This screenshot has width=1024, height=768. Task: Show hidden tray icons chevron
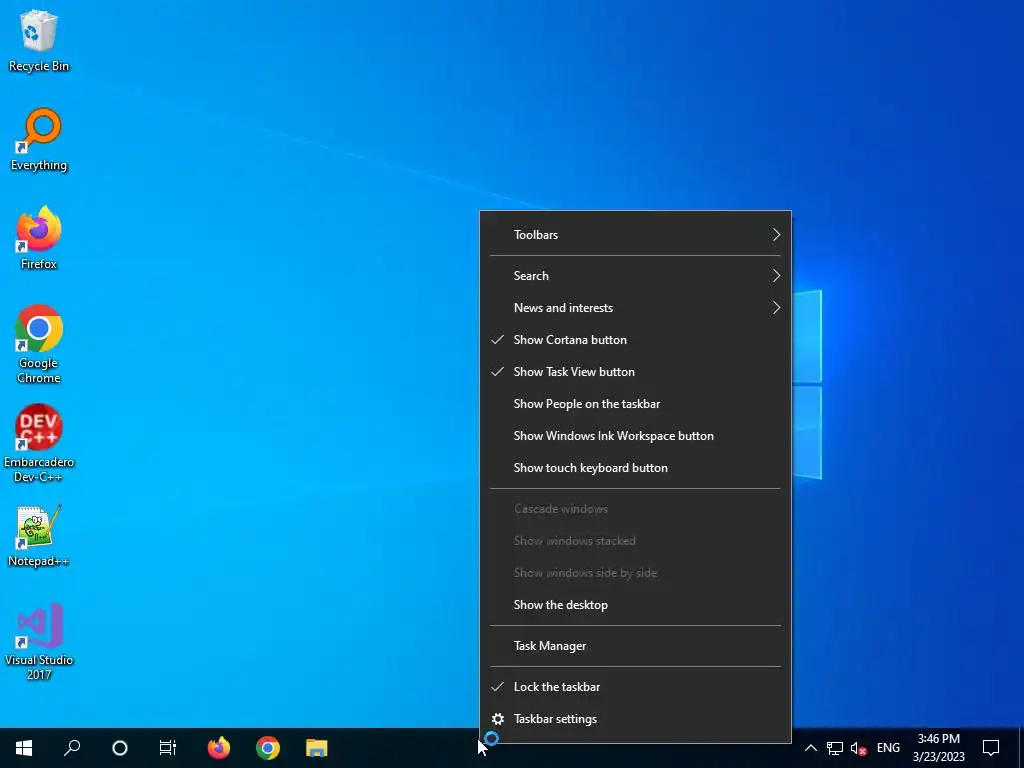coord(810,748)
